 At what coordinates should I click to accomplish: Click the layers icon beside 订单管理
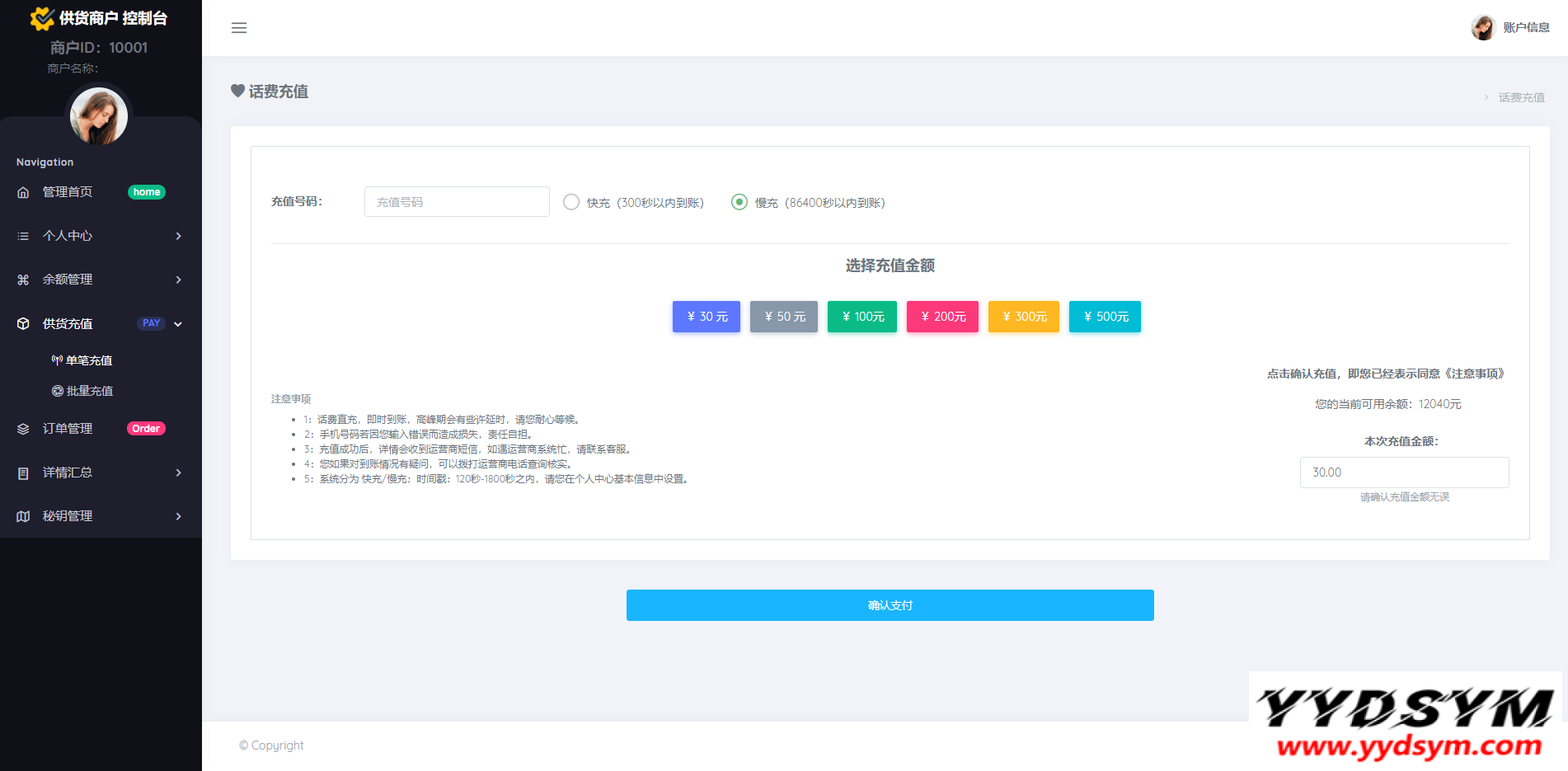(23, 429)
